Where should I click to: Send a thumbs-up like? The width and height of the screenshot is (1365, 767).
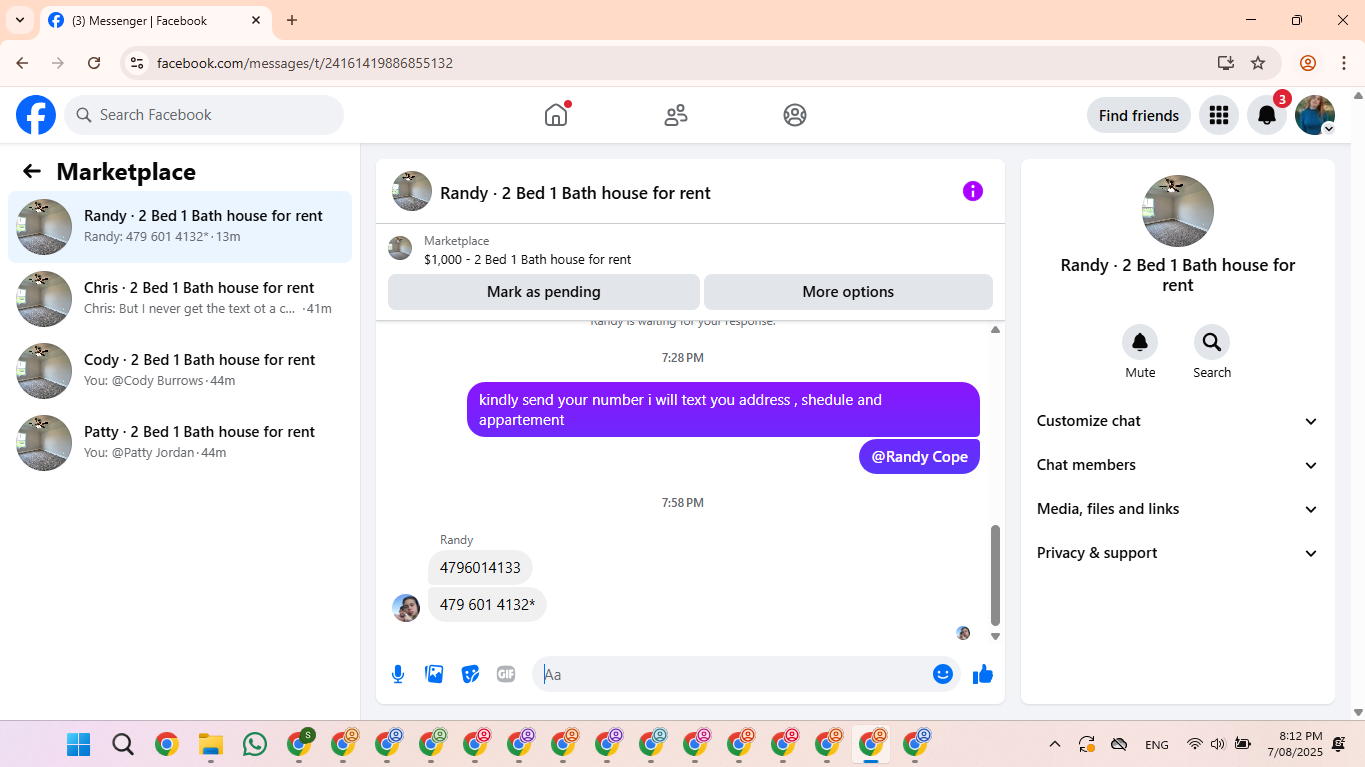(x=983, y=674)
